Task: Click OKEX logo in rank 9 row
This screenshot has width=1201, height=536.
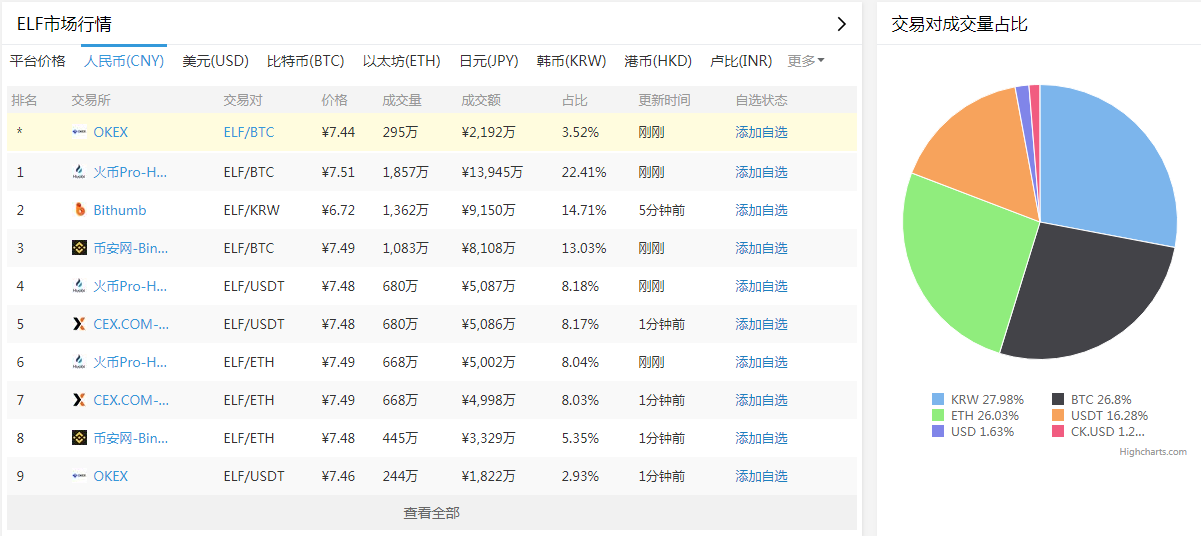Action: pyautogui.click(x=79, y=476)
